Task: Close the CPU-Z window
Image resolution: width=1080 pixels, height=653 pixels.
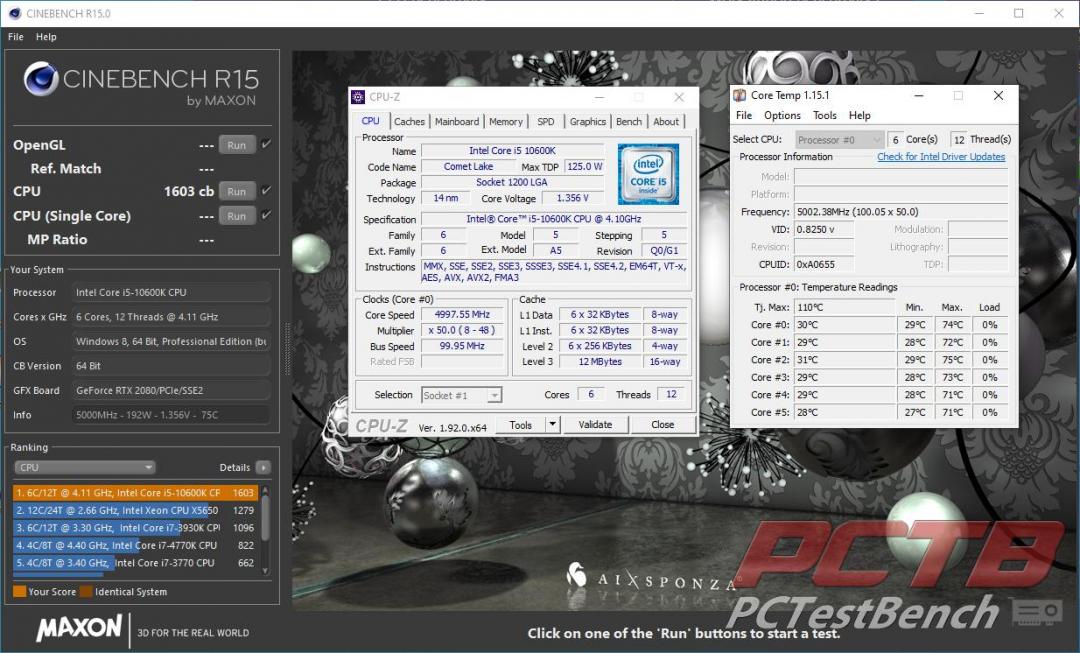Action: pyautogui.click(x=679, y=97)
